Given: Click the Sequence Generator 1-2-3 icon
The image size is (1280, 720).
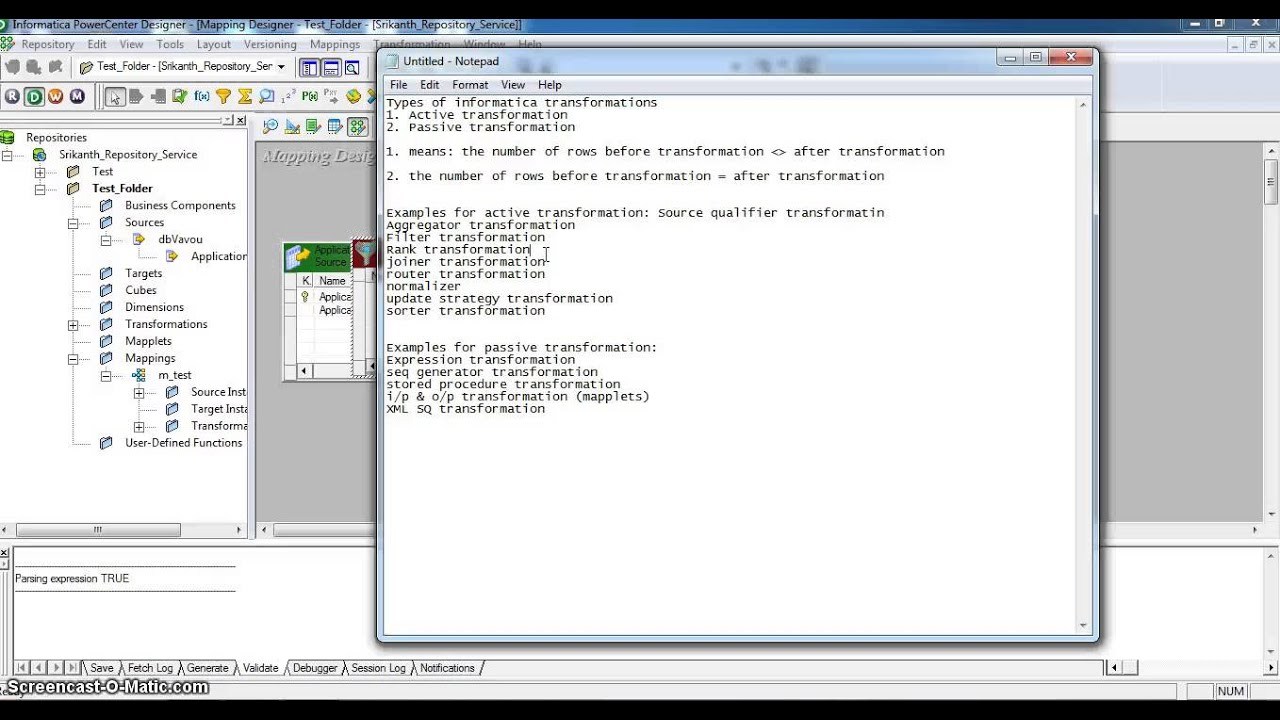Looking at the screenshot, I should click(288, 97).
